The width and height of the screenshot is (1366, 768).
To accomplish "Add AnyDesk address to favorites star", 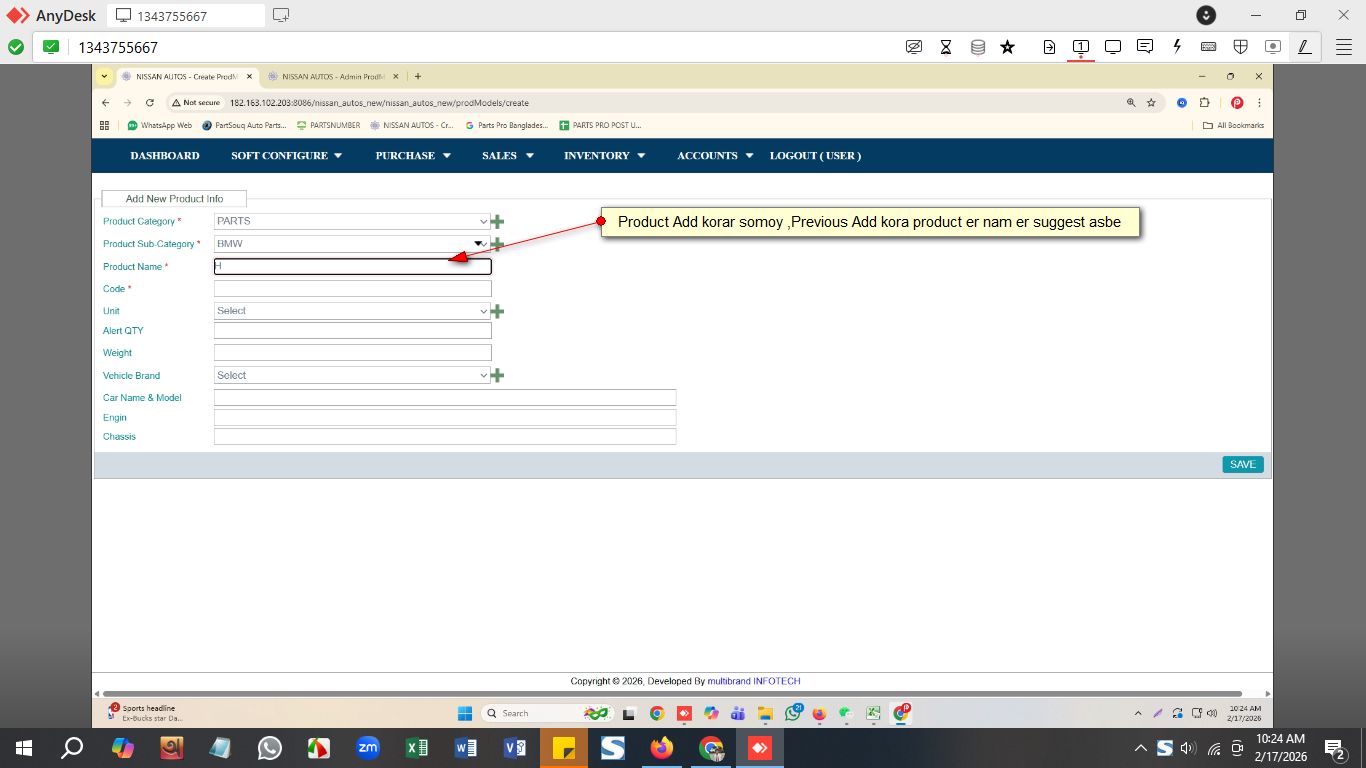I will coord(1008,47).
